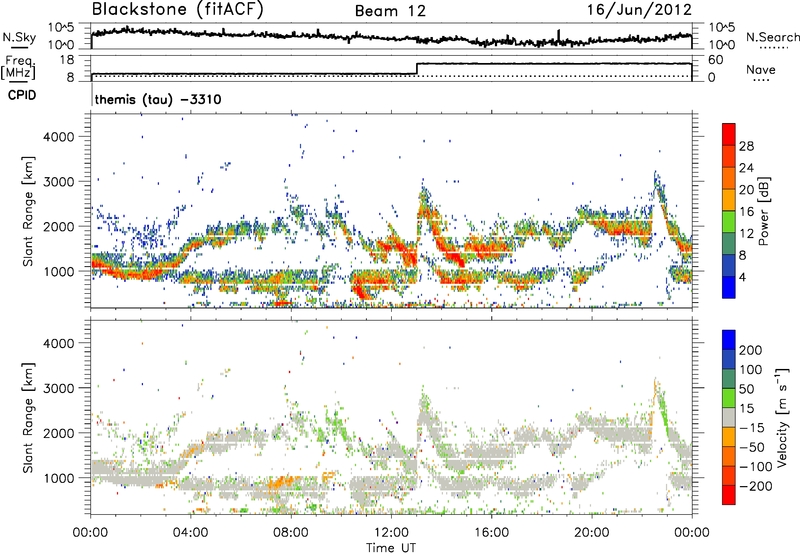Click the blue bottom segment of power colorbar
The image size is (800, 554).
click(x=729, y=287)
